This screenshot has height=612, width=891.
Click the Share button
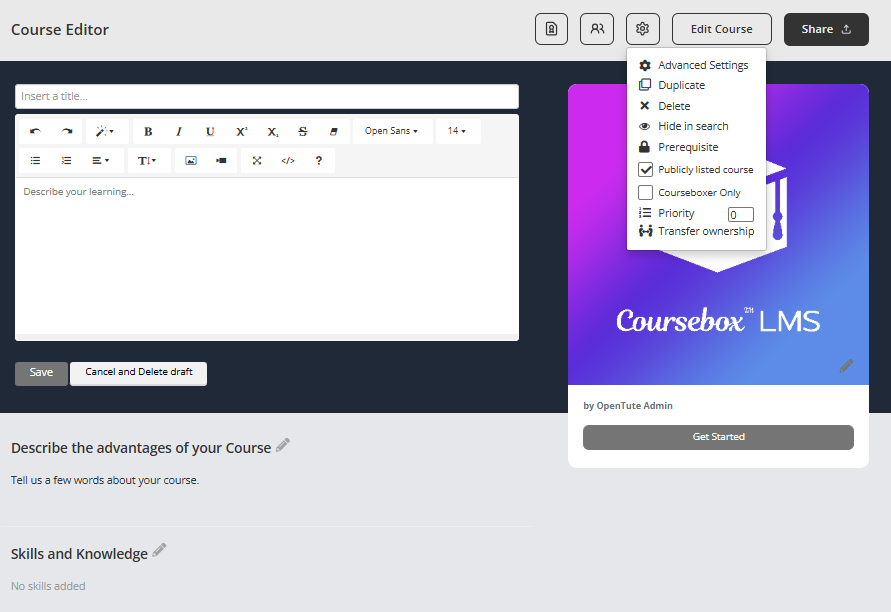coord(826,30)
